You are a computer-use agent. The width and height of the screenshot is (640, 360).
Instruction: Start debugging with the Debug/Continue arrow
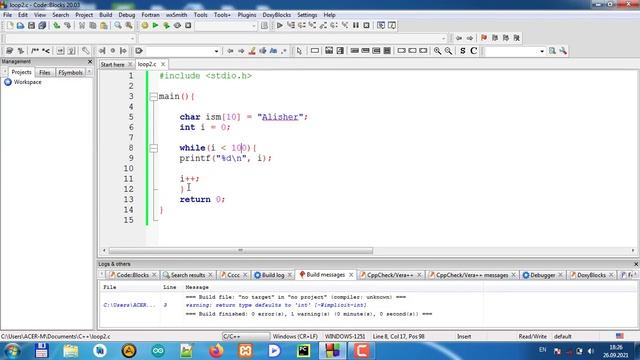280,26
